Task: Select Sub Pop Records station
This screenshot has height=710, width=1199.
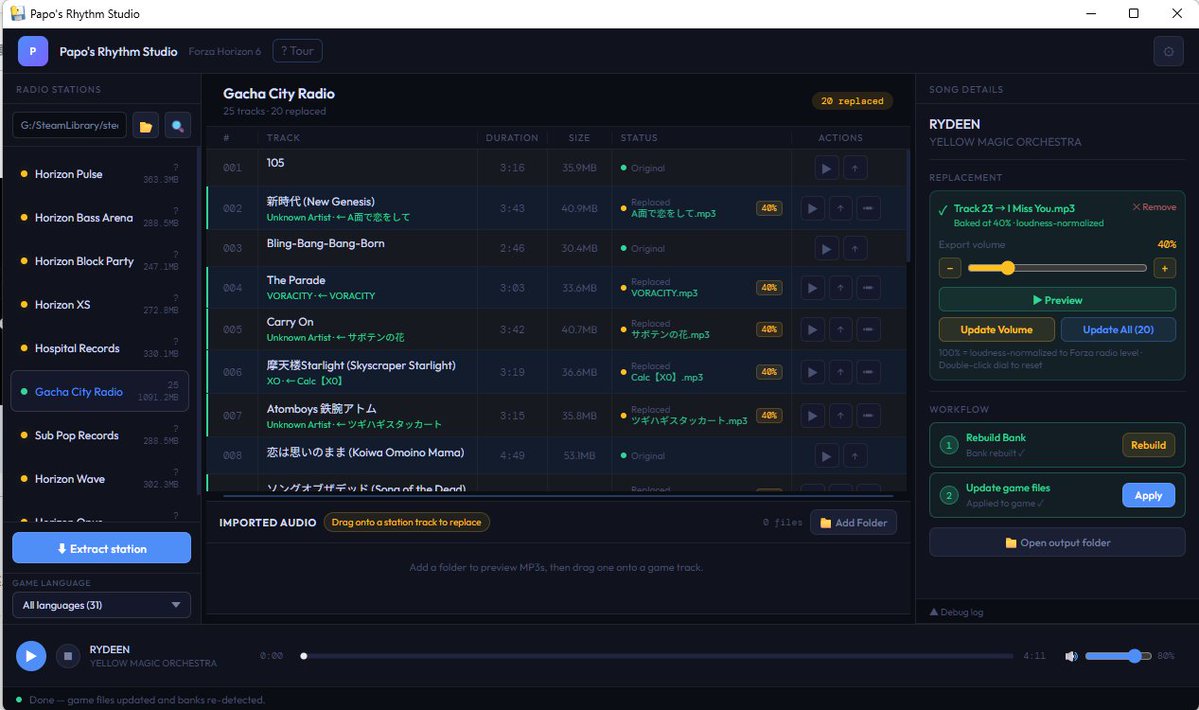Action: click(x=99, y=436)
